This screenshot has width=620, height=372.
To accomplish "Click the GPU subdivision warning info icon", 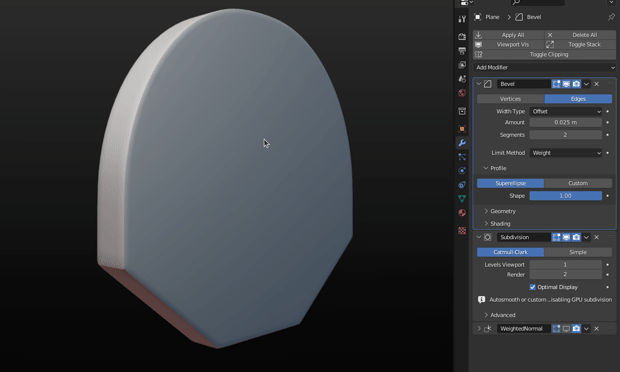I will click(481, 300).
